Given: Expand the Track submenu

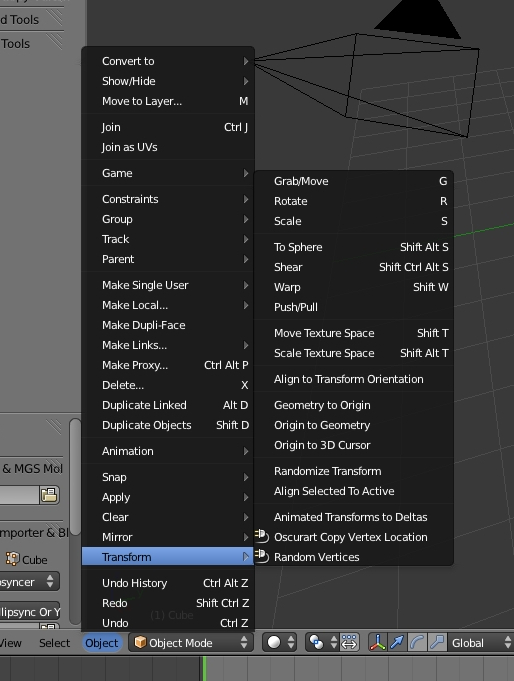Looking at the screenshot, I should tap(168, 239).
